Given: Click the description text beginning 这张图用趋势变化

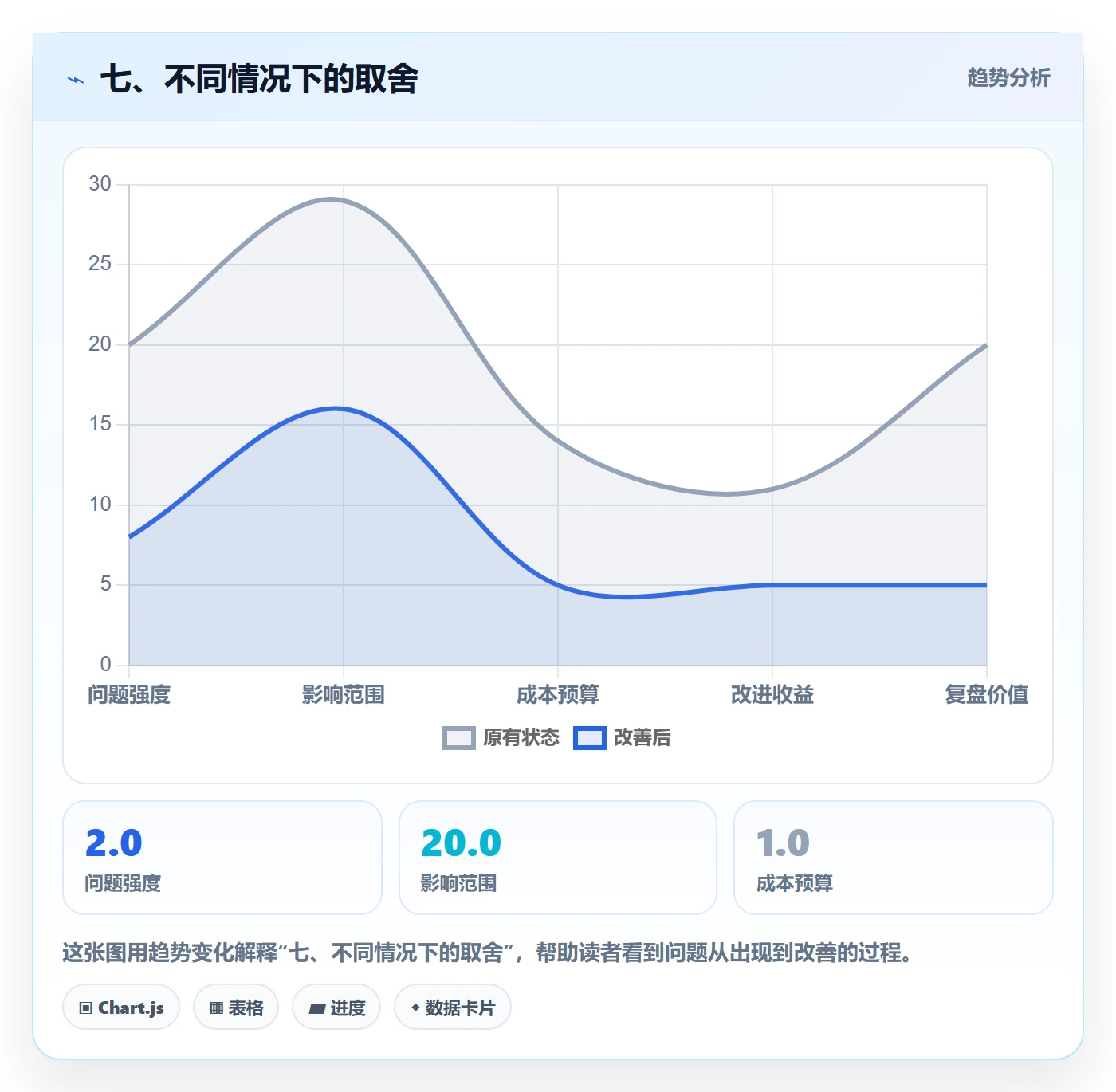Looking at the screenshot, I should click(x=487, y=953).
